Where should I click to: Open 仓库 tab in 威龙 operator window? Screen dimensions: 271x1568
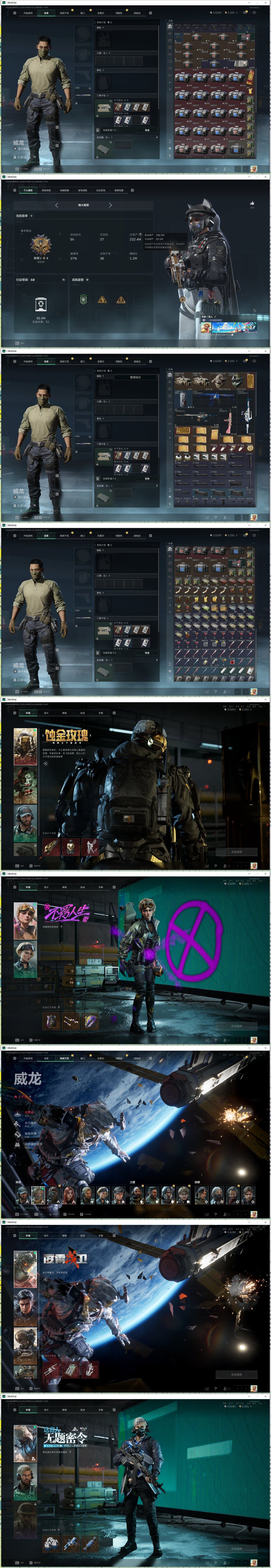tap(46, 1058)
